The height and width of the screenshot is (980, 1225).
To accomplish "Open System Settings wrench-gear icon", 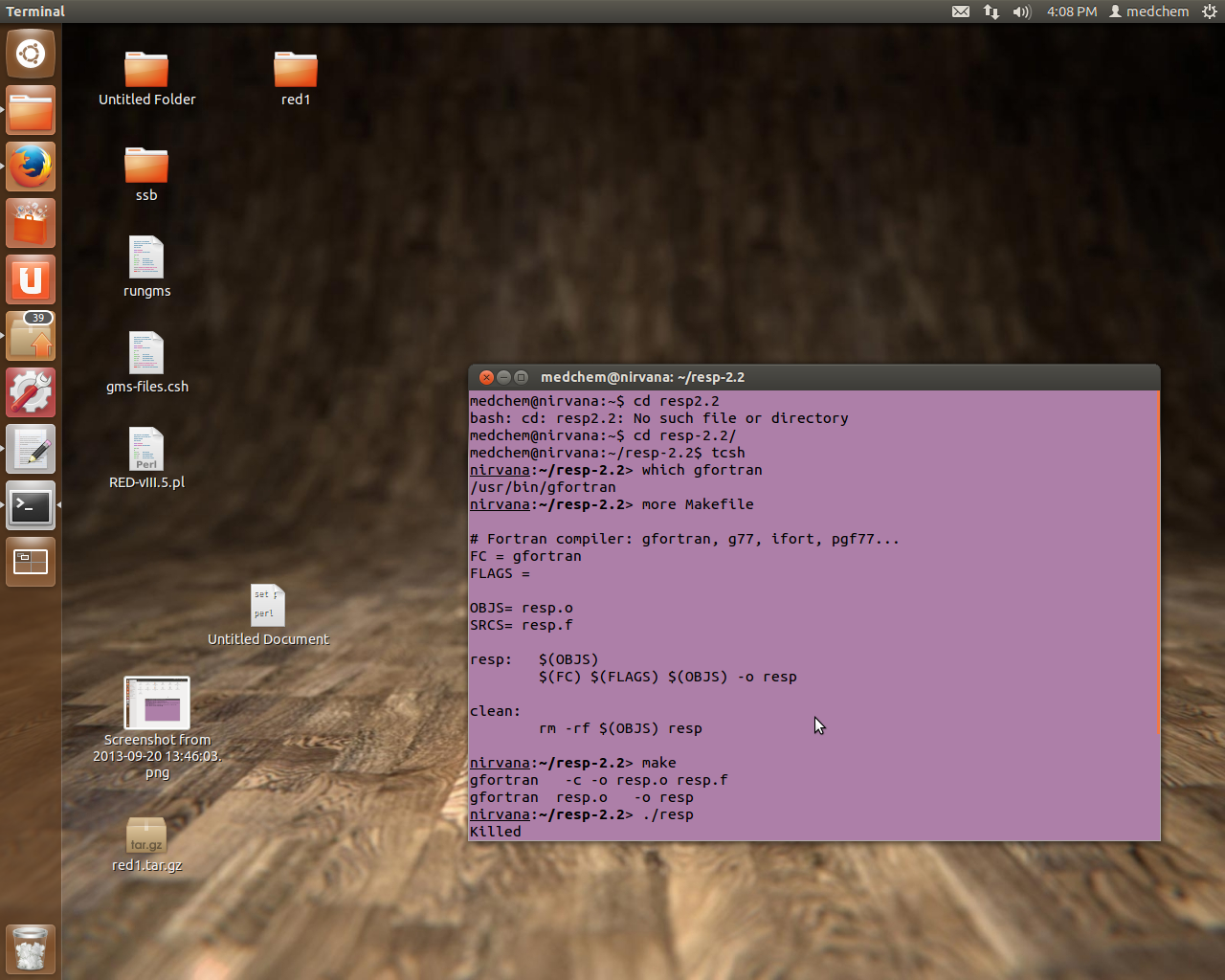I will [x=31, y=393].
